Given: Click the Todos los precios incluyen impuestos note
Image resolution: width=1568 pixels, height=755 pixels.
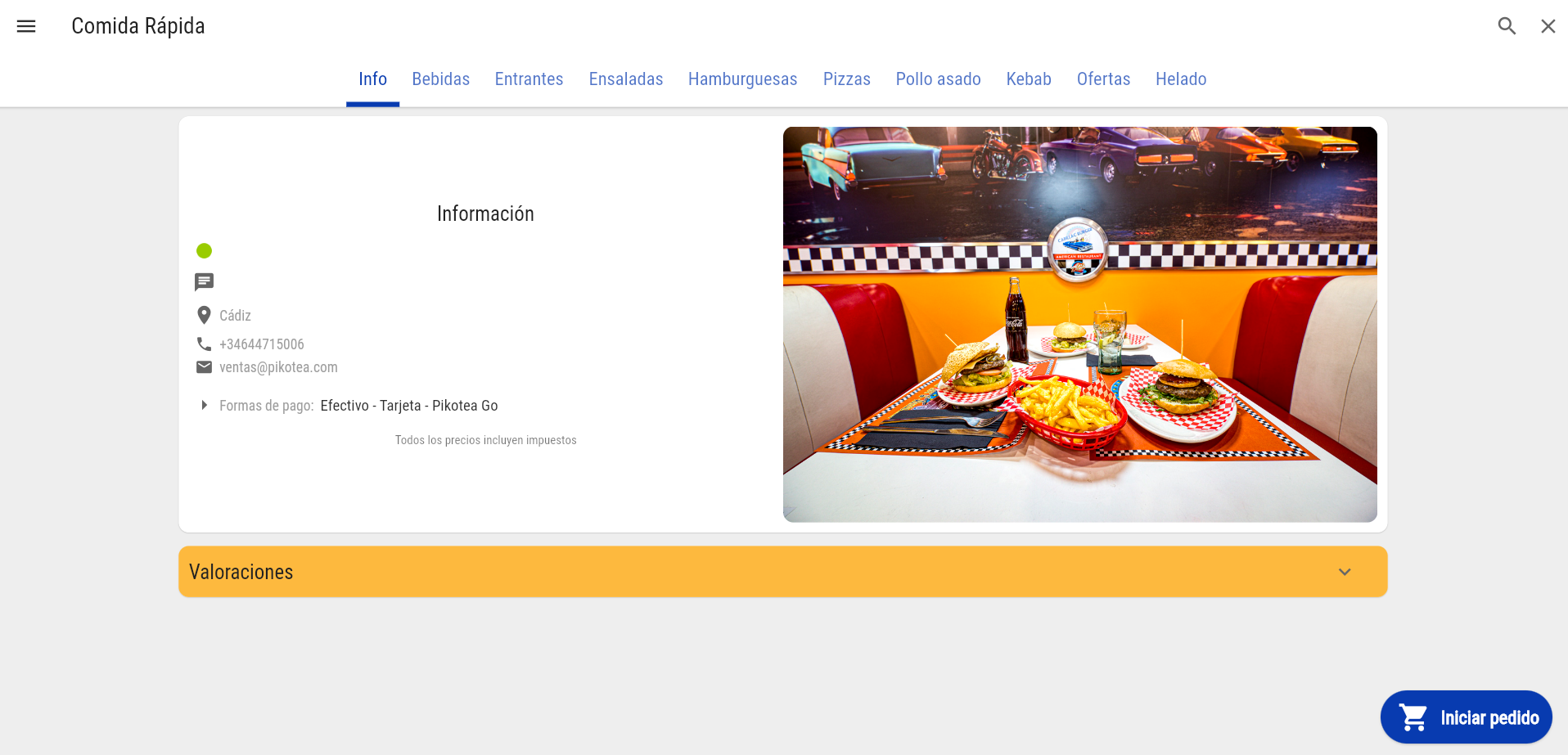Looking at the screenshot, I should pyautogui.click(x=486, y=440).
